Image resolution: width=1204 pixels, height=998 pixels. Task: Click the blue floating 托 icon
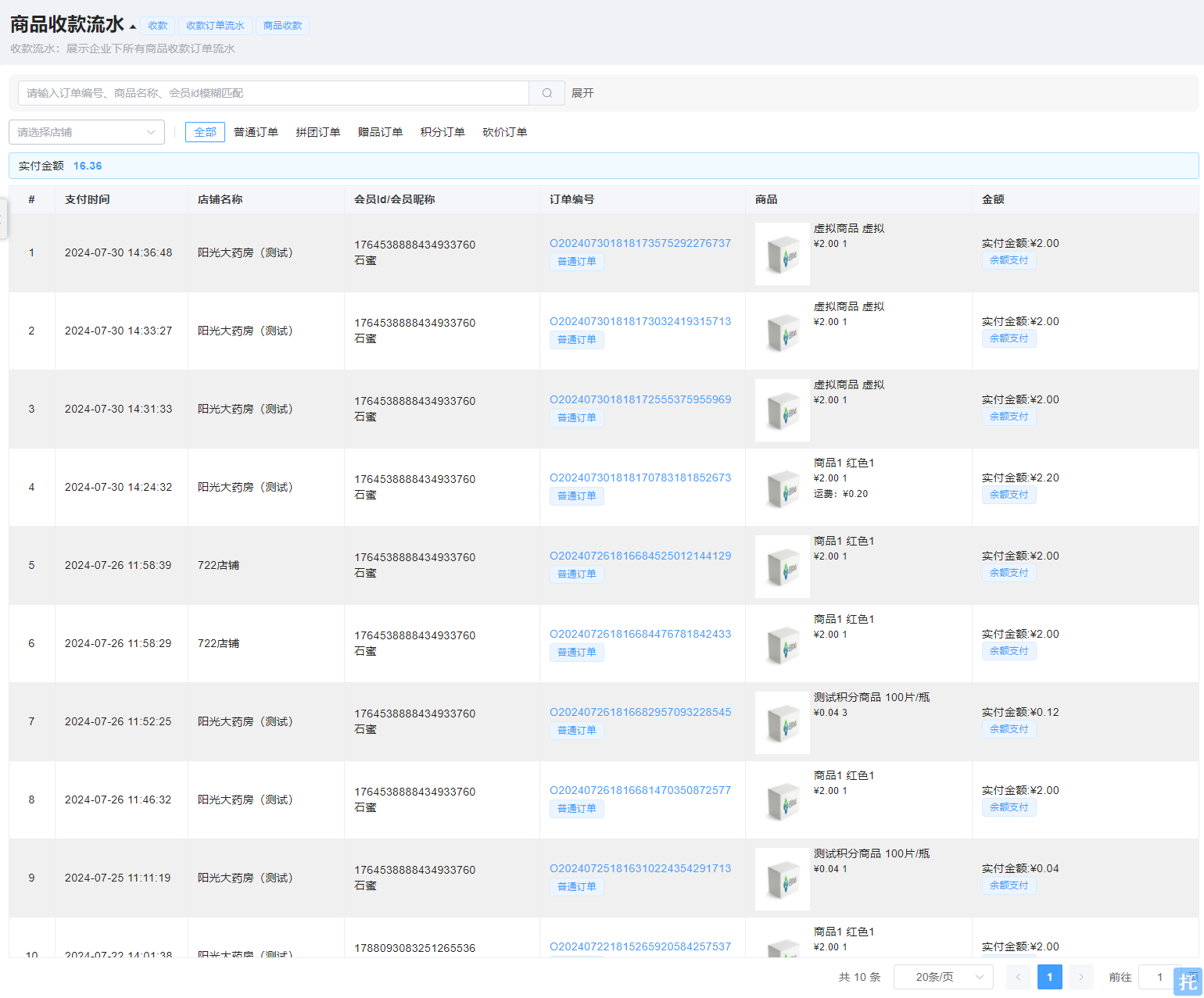point(1188,982)
